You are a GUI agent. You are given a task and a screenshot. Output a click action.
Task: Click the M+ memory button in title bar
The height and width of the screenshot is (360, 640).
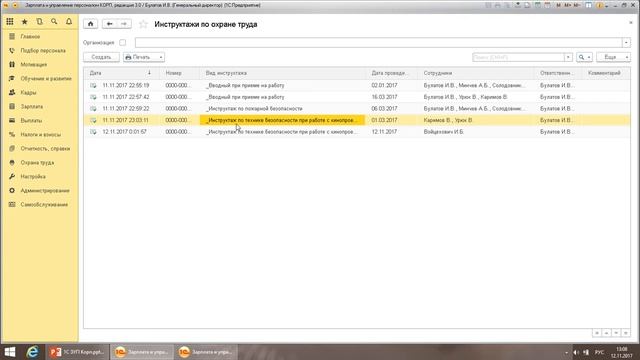568,5
